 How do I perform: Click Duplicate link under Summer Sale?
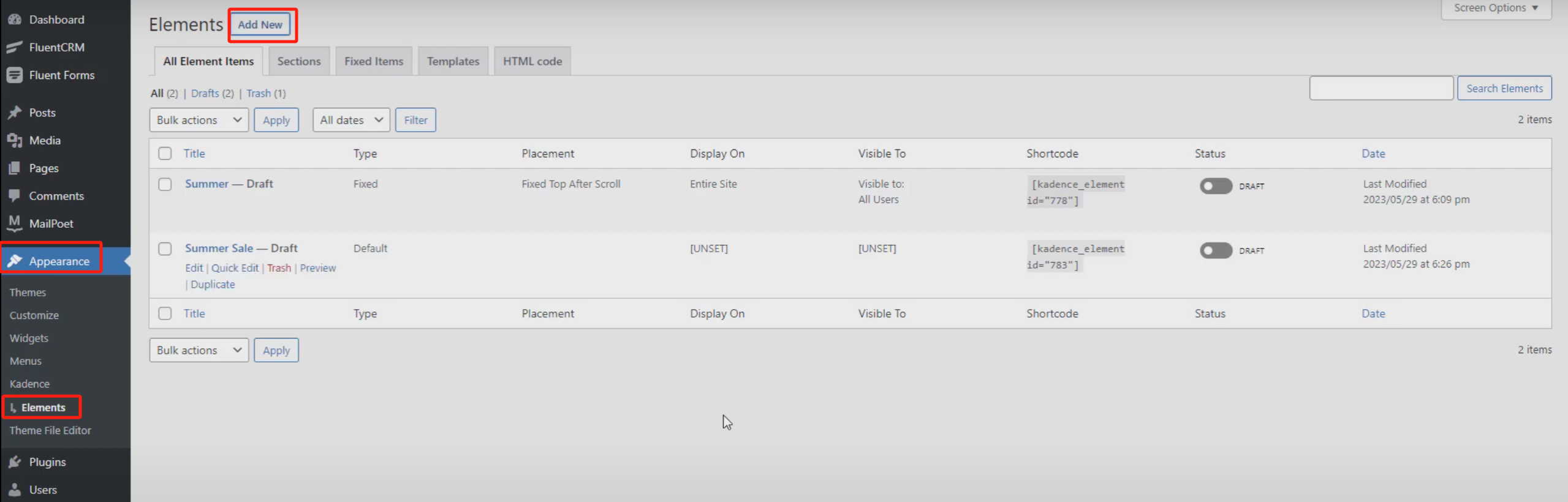tap(213, 285)
